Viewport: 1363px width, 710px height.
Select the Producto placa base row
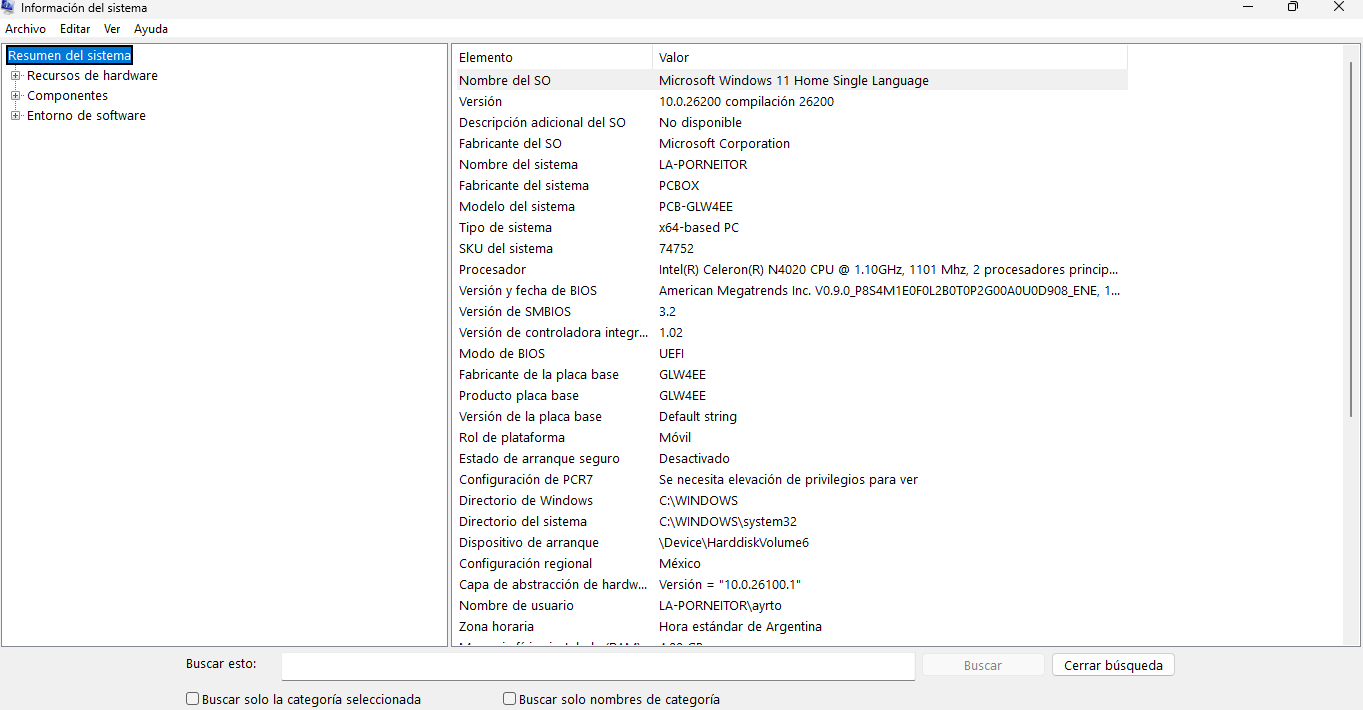791,396
